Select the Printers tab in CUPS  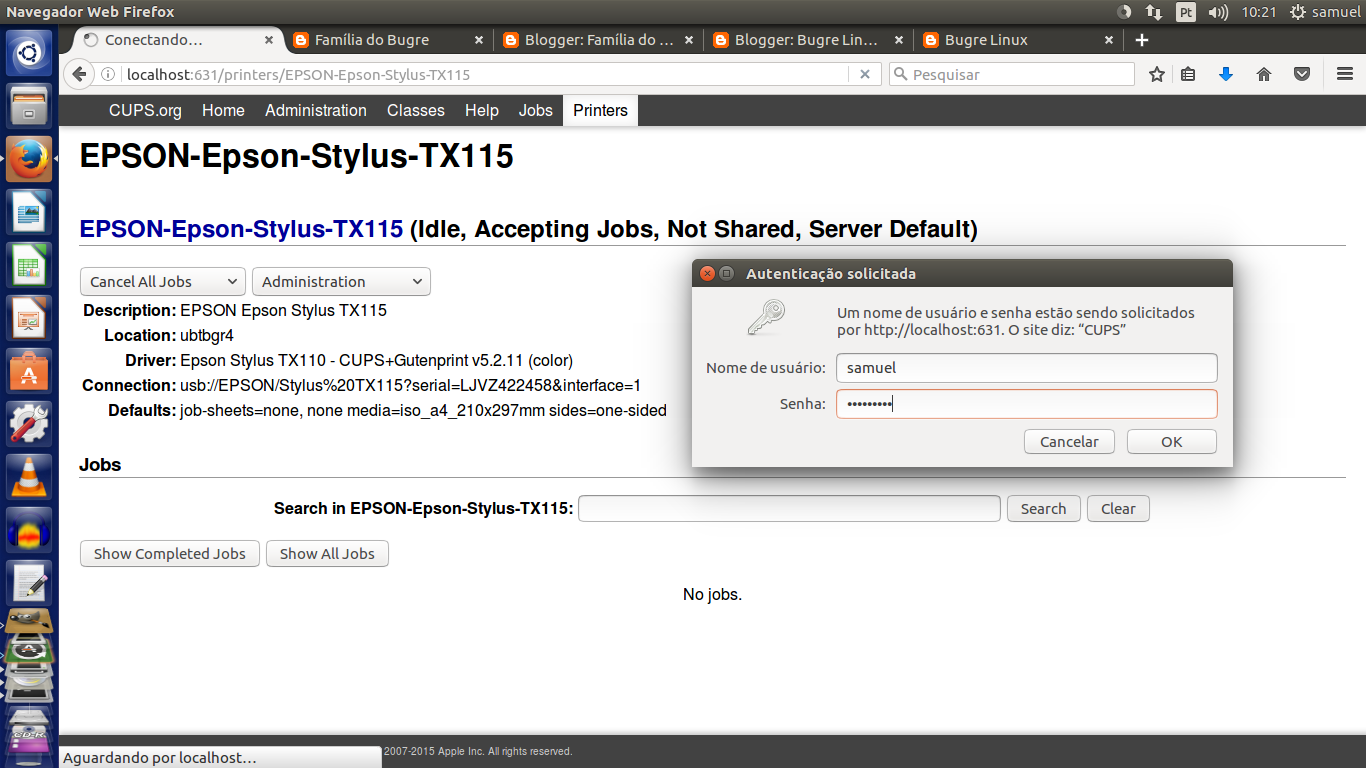pyautogui.click(x=600, y=110)
